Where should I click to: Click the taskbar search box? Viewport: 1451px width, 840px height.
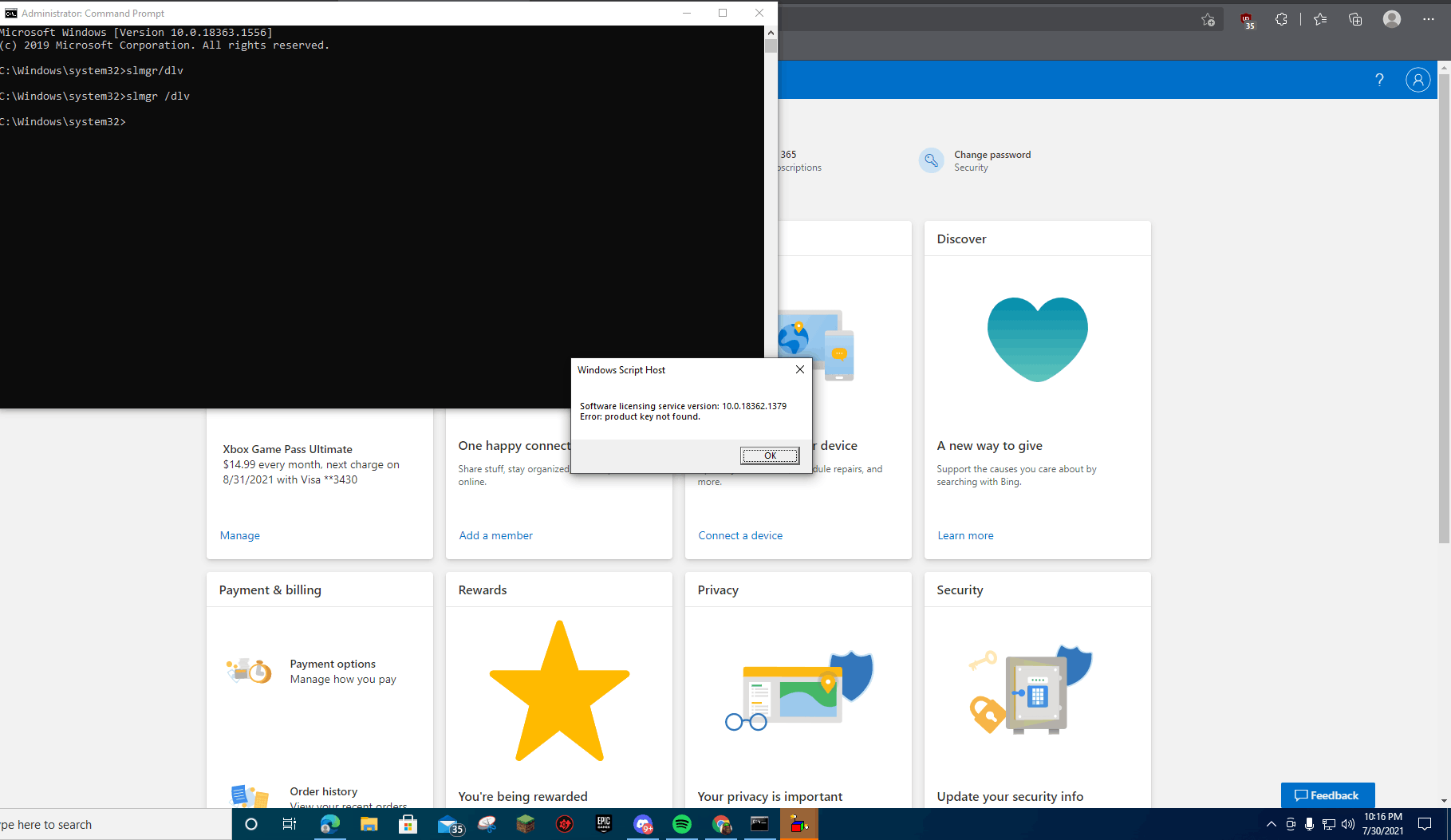tap(116, 824)
